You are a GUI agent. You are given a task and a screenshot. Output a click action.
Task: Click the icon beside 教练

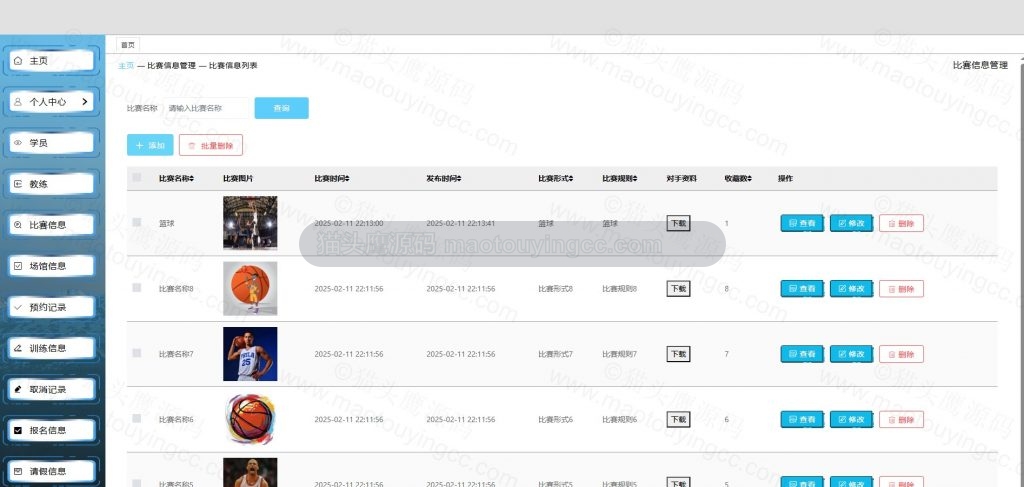pos(18,184)
